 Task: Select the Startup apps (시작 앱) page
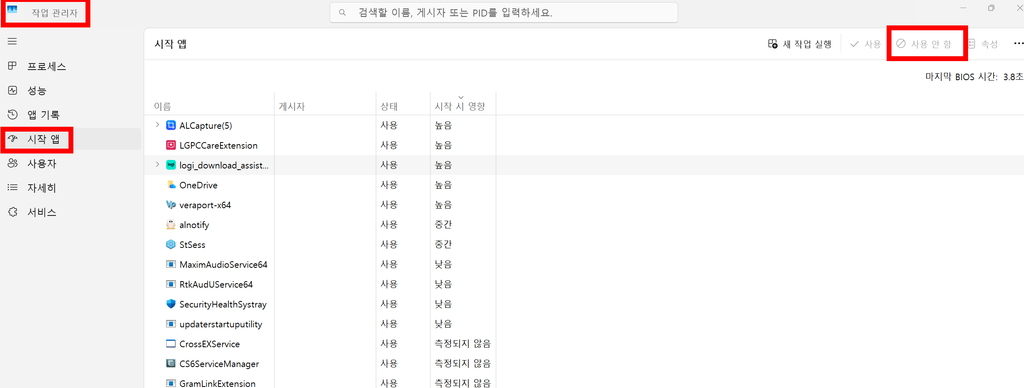click(71, 139)
